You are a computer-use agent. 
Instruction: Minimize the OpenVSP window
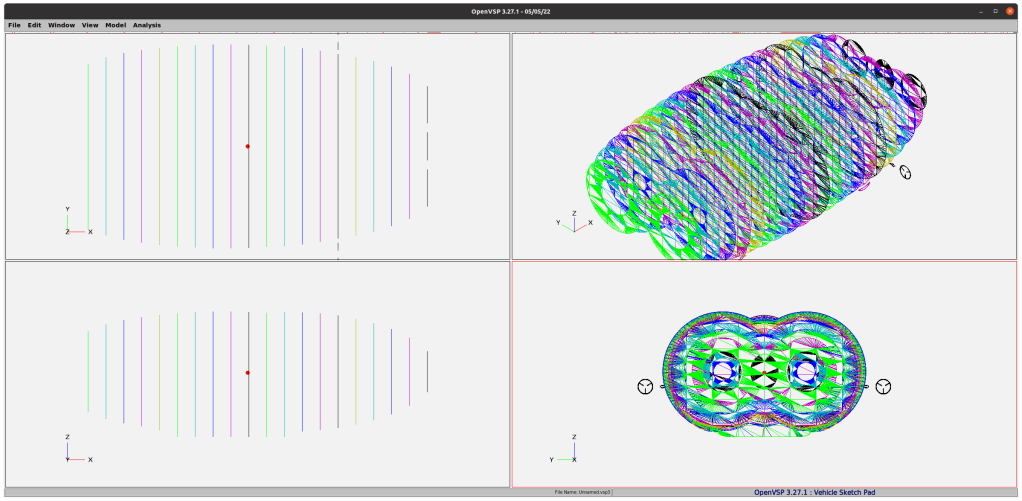point(981,10)
